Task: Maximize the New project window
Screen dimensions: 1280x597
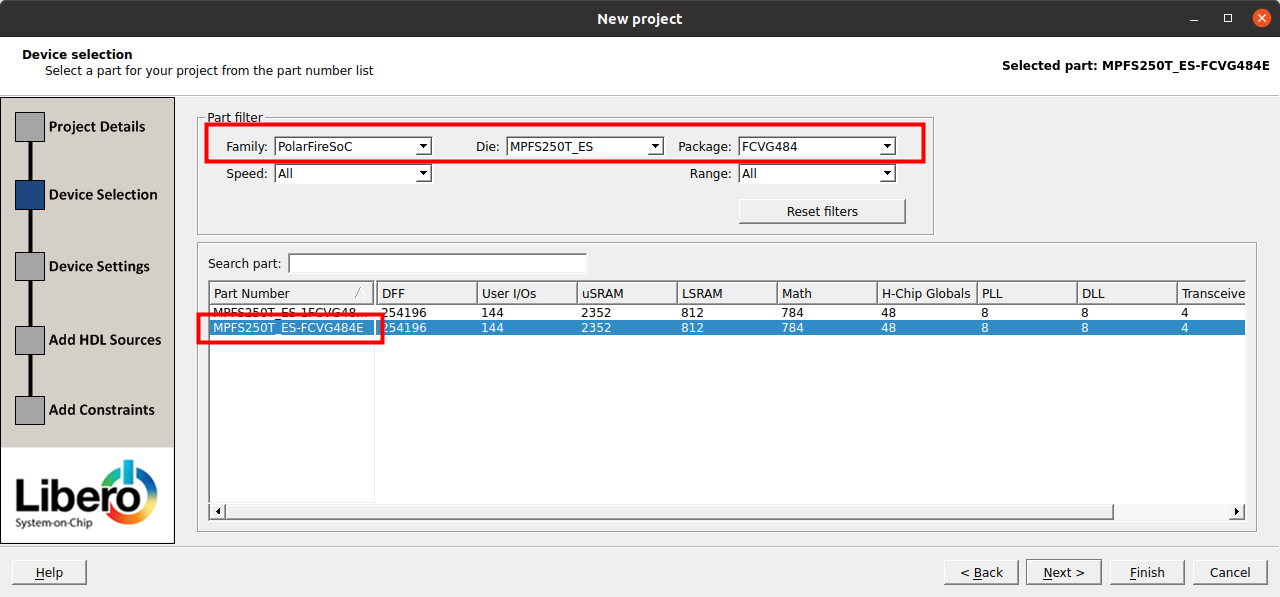Action: [x=1228, y=18]
